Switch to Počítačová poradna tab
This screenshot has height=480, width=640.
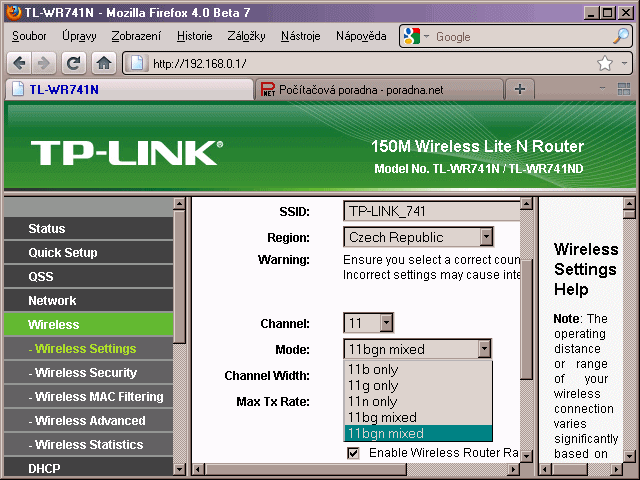[x=379, y=89]
